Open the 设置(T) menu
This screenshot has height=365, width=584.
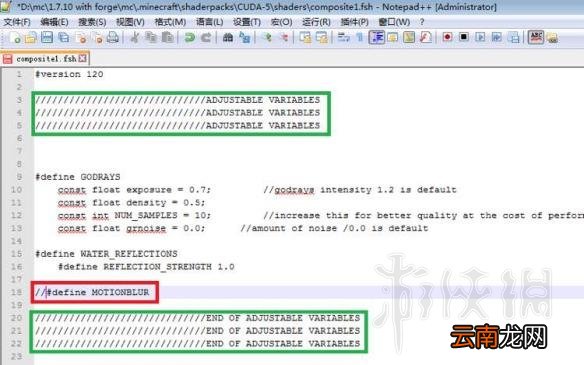[247, 22]
